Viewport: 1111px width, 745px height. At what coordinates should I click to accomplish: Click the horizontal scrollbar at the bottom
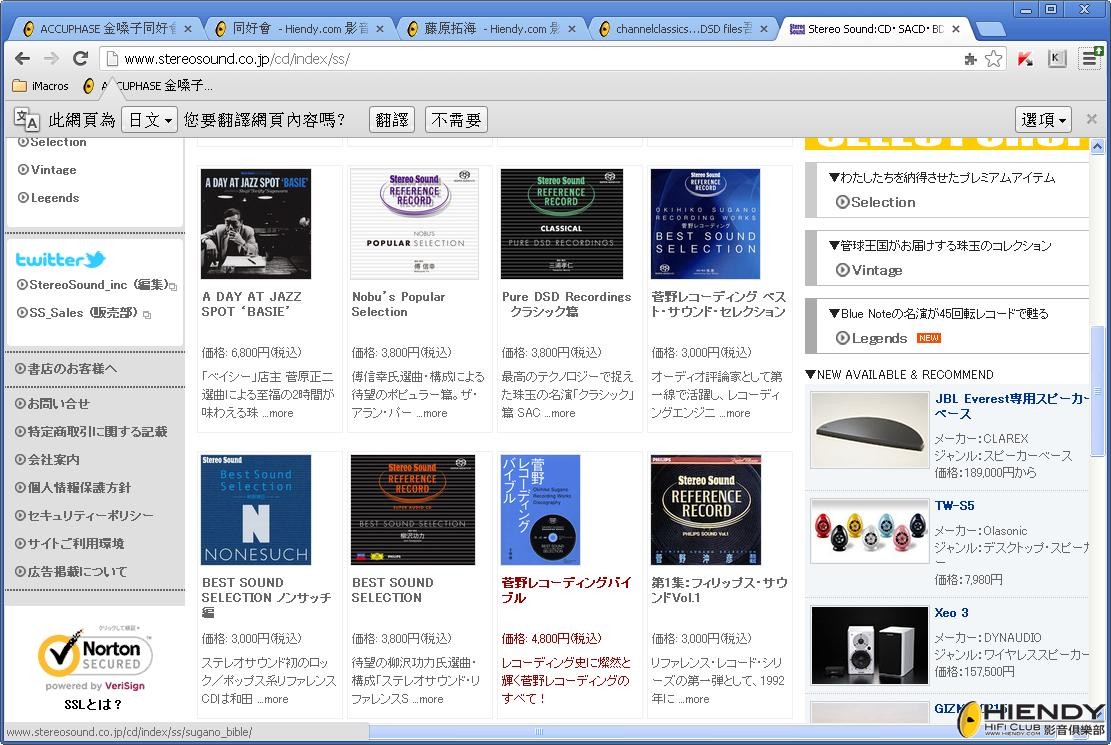(x=538, y=731)
